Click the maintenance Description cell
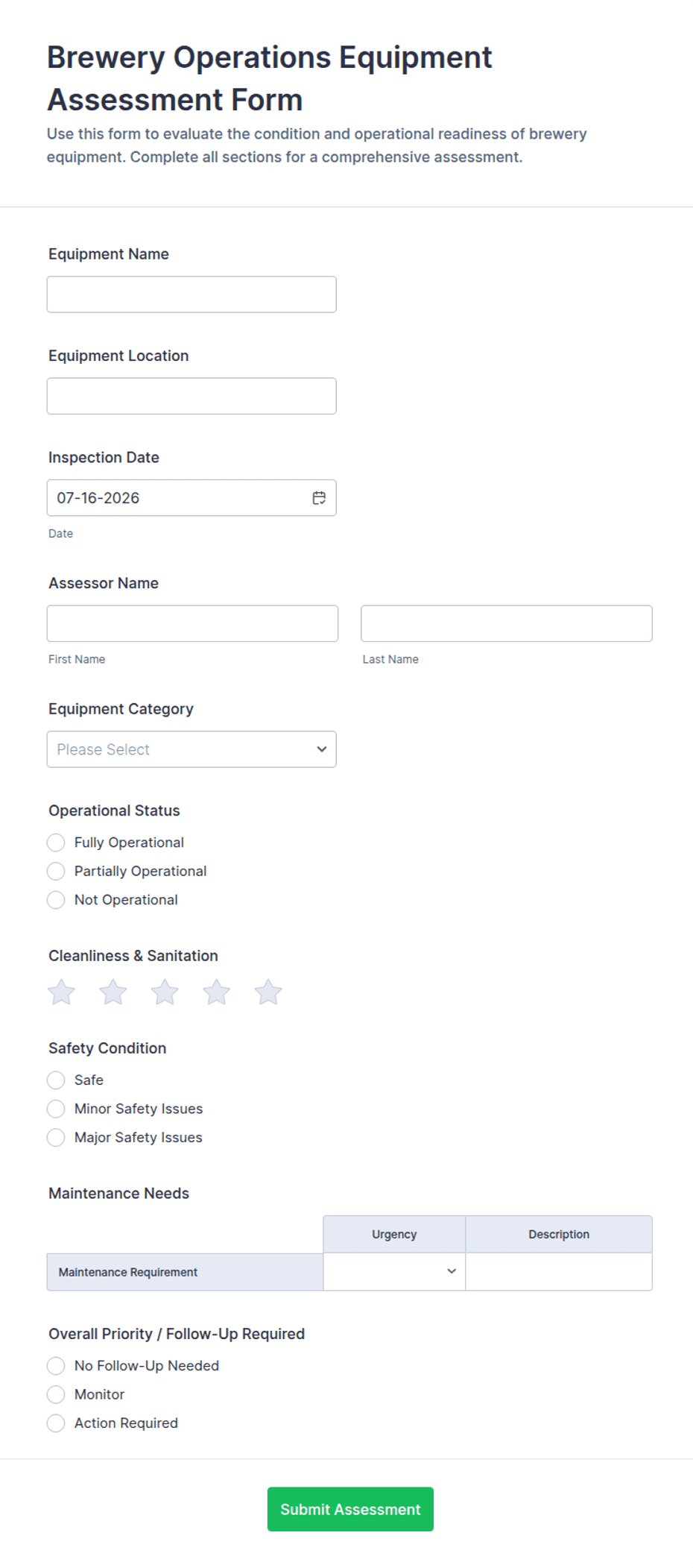The width and height of the screenshot is (693, 1568). point(559,1272)
